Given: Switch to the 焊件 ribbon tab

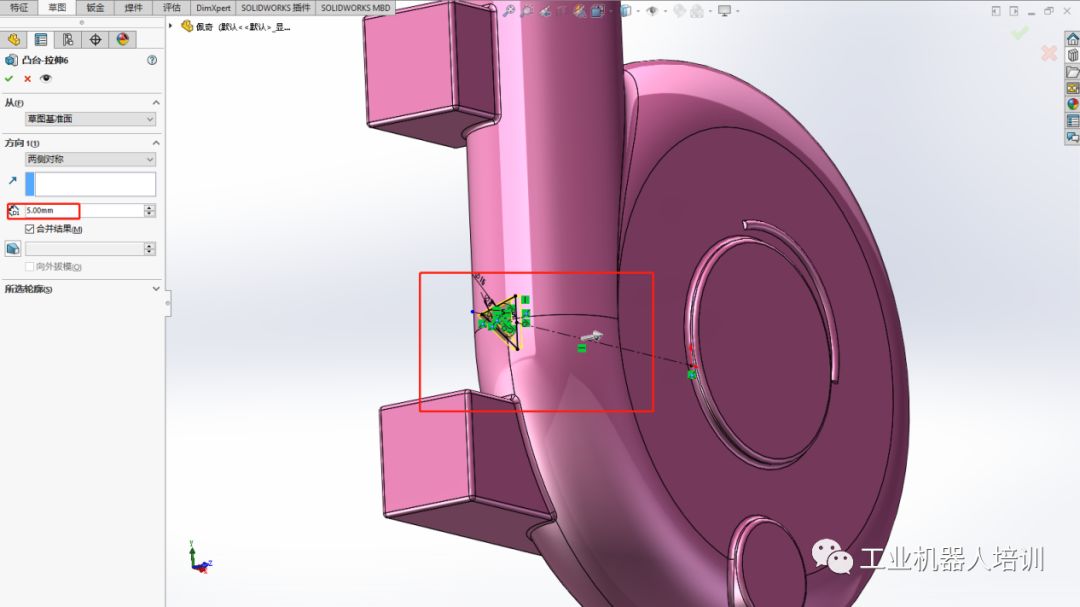Looking at the screenshot, I should point(133,8).
